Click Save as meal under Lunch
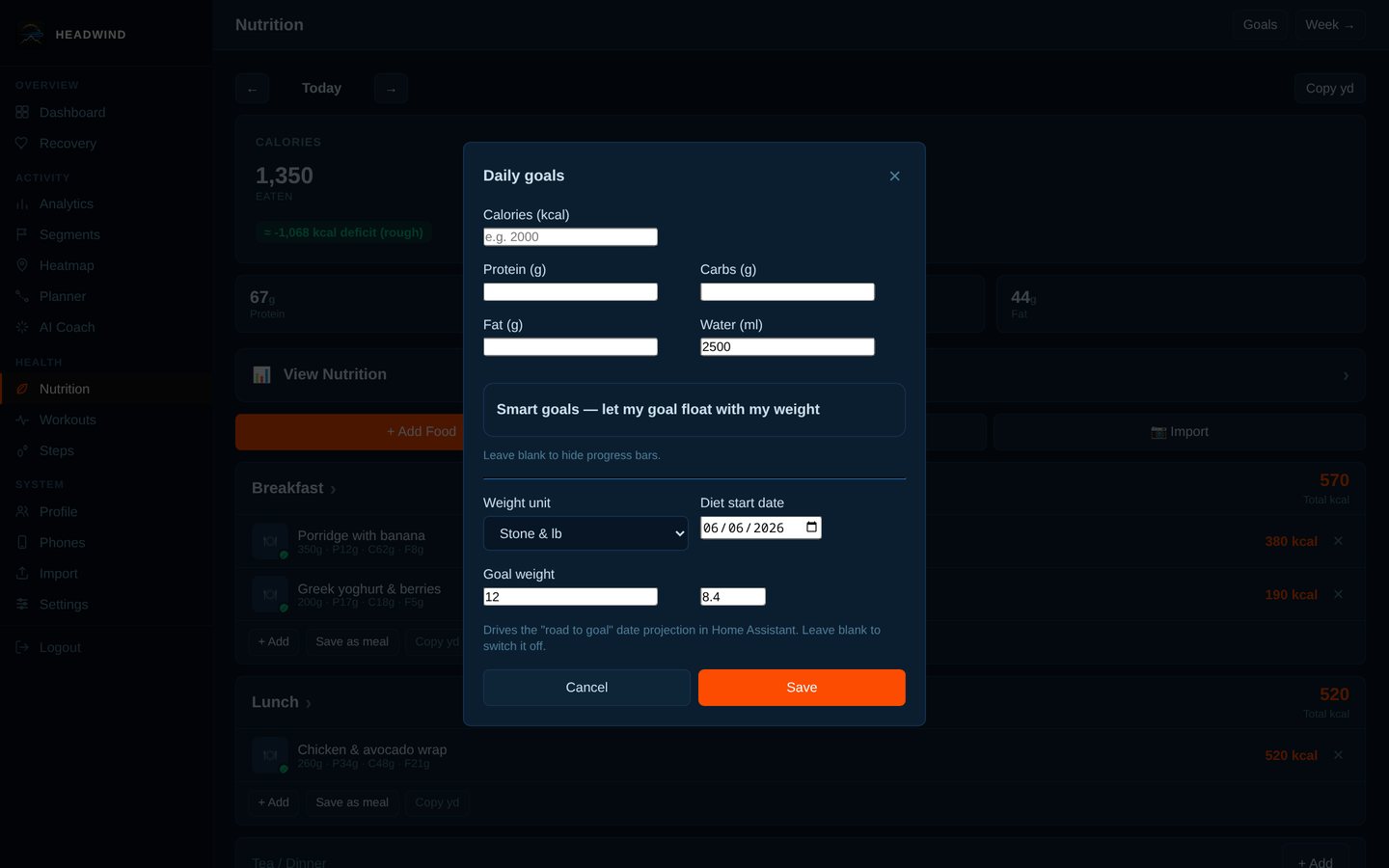 coord(352,802)
